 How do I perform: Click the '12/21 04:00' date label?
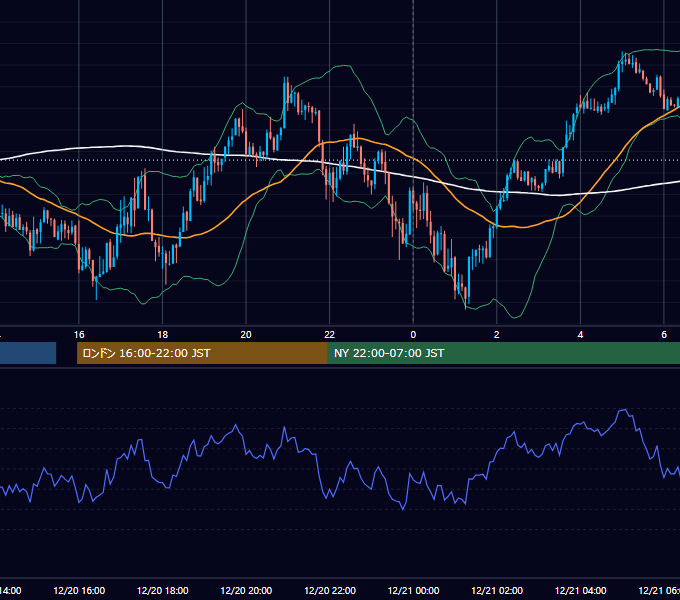click(x=581, y=590)
